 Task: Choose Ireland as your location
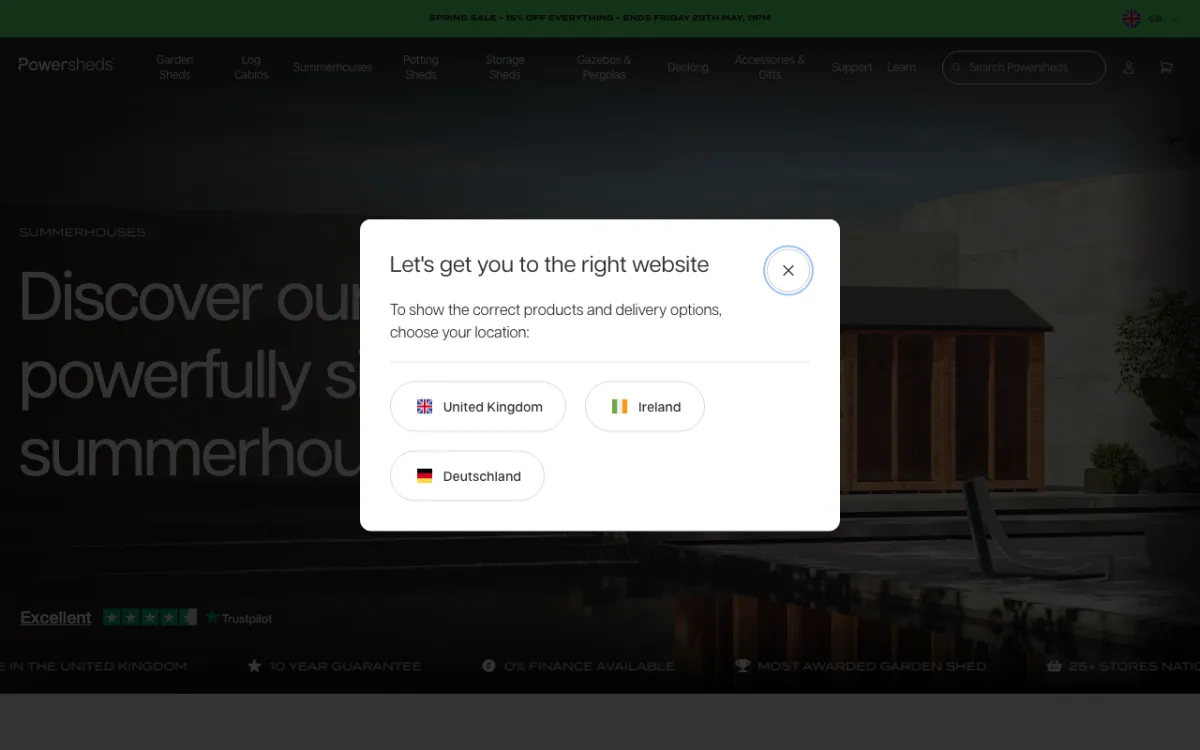coord(645,407)
